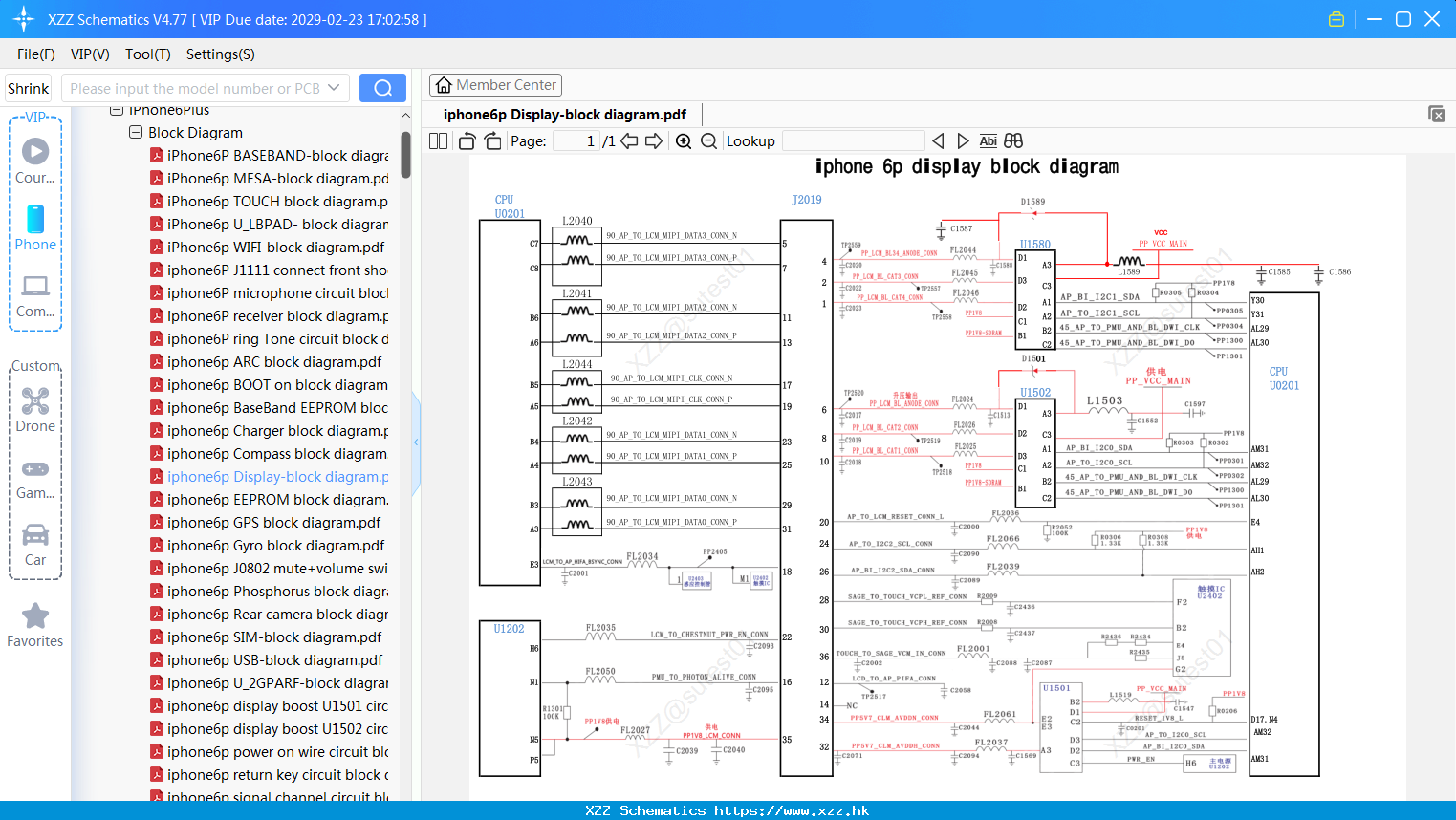This screenshot has height=820, width=1456.
Task: Click the Member Center home icon
Action: point(444,85)
